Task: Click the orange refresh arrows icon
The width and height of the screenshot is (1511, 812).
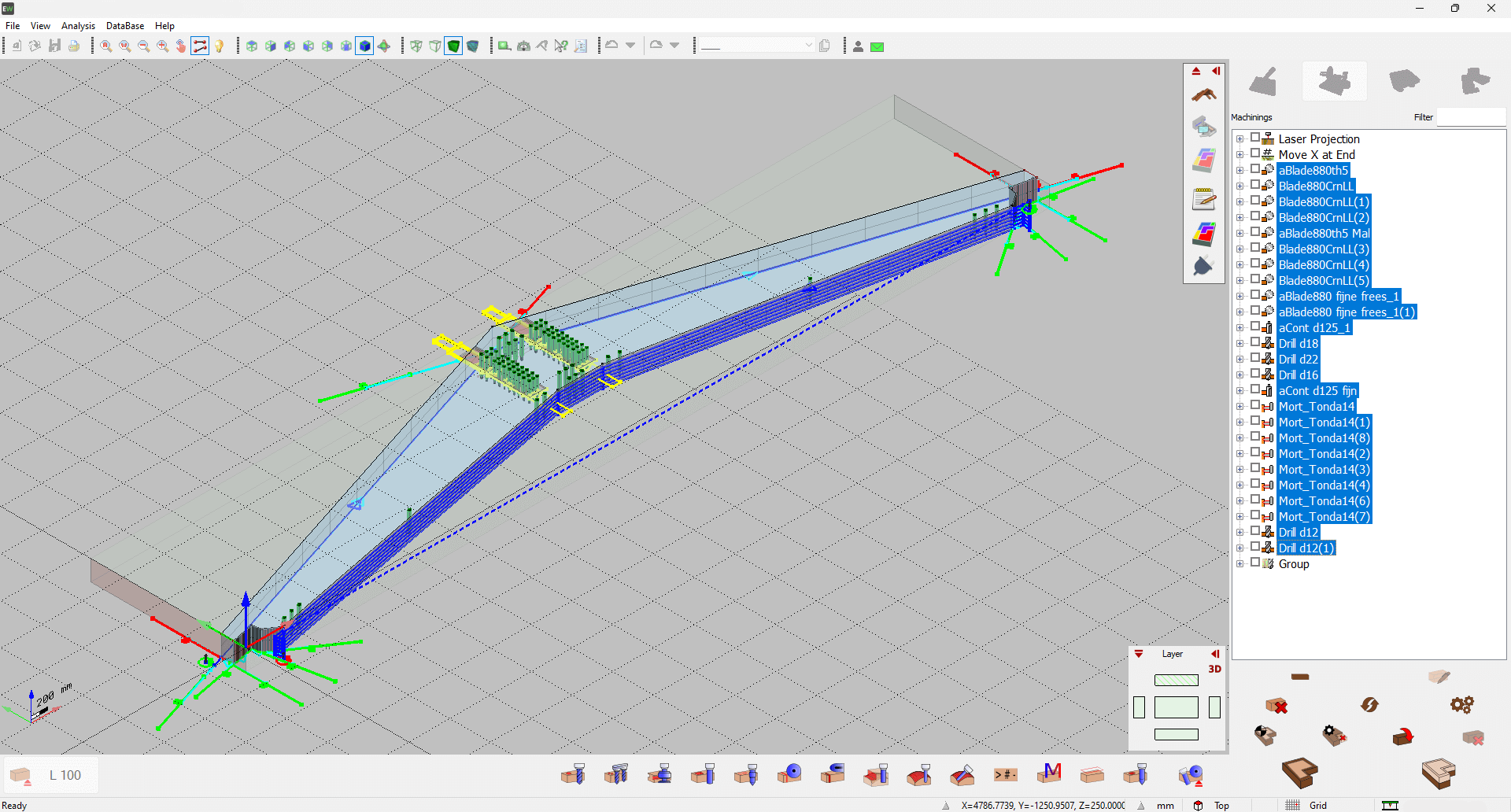Action: (x=1369, y=705)
